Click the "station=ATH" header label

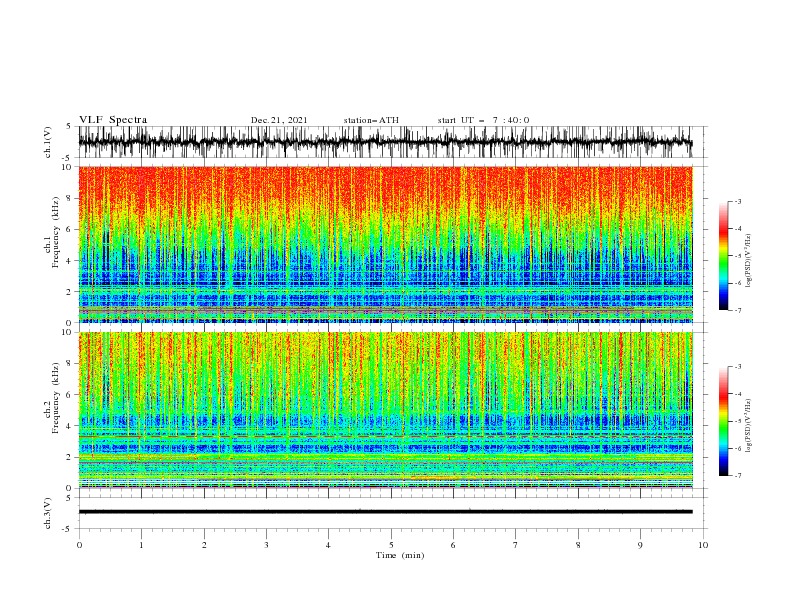[371, 120]
